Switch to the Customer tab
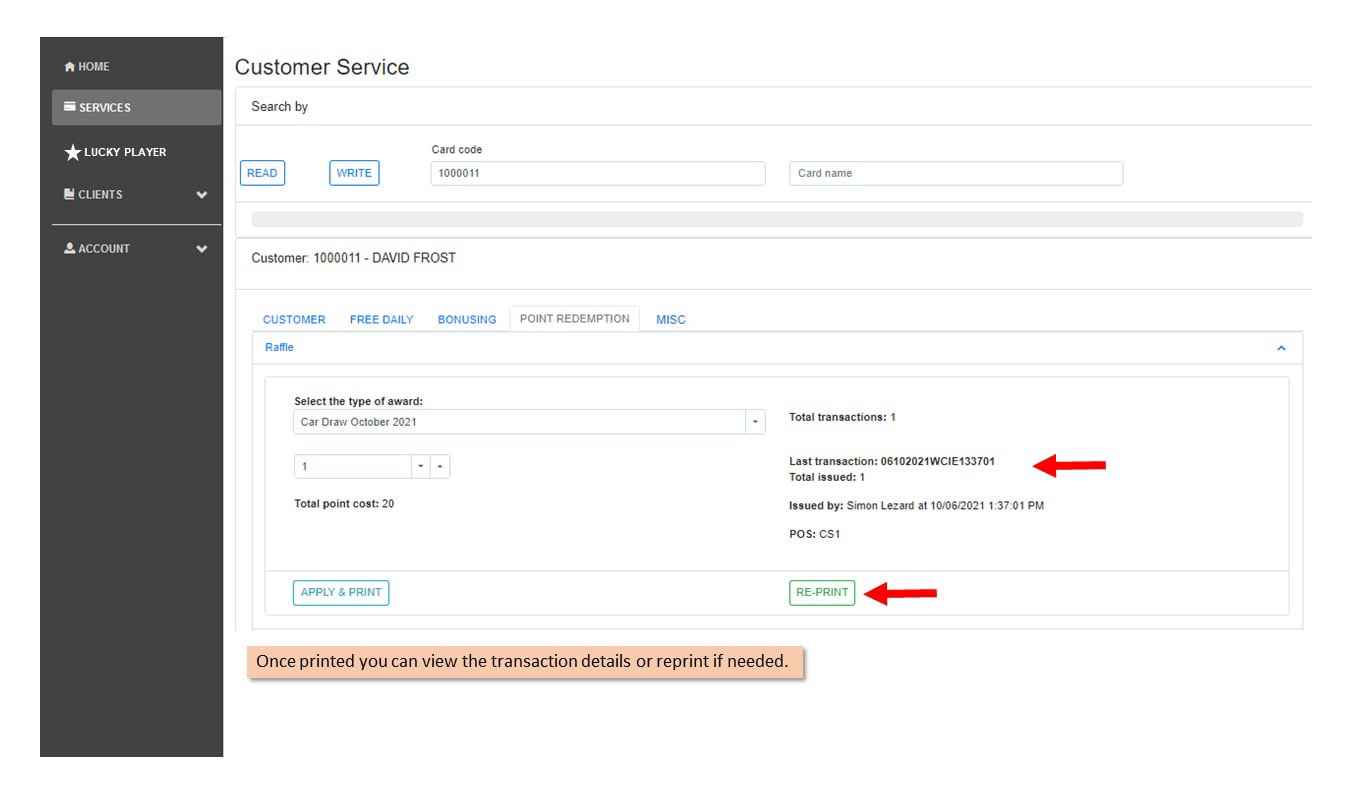The height and width of the screenshot is (794, 1361). click(294, 320)
